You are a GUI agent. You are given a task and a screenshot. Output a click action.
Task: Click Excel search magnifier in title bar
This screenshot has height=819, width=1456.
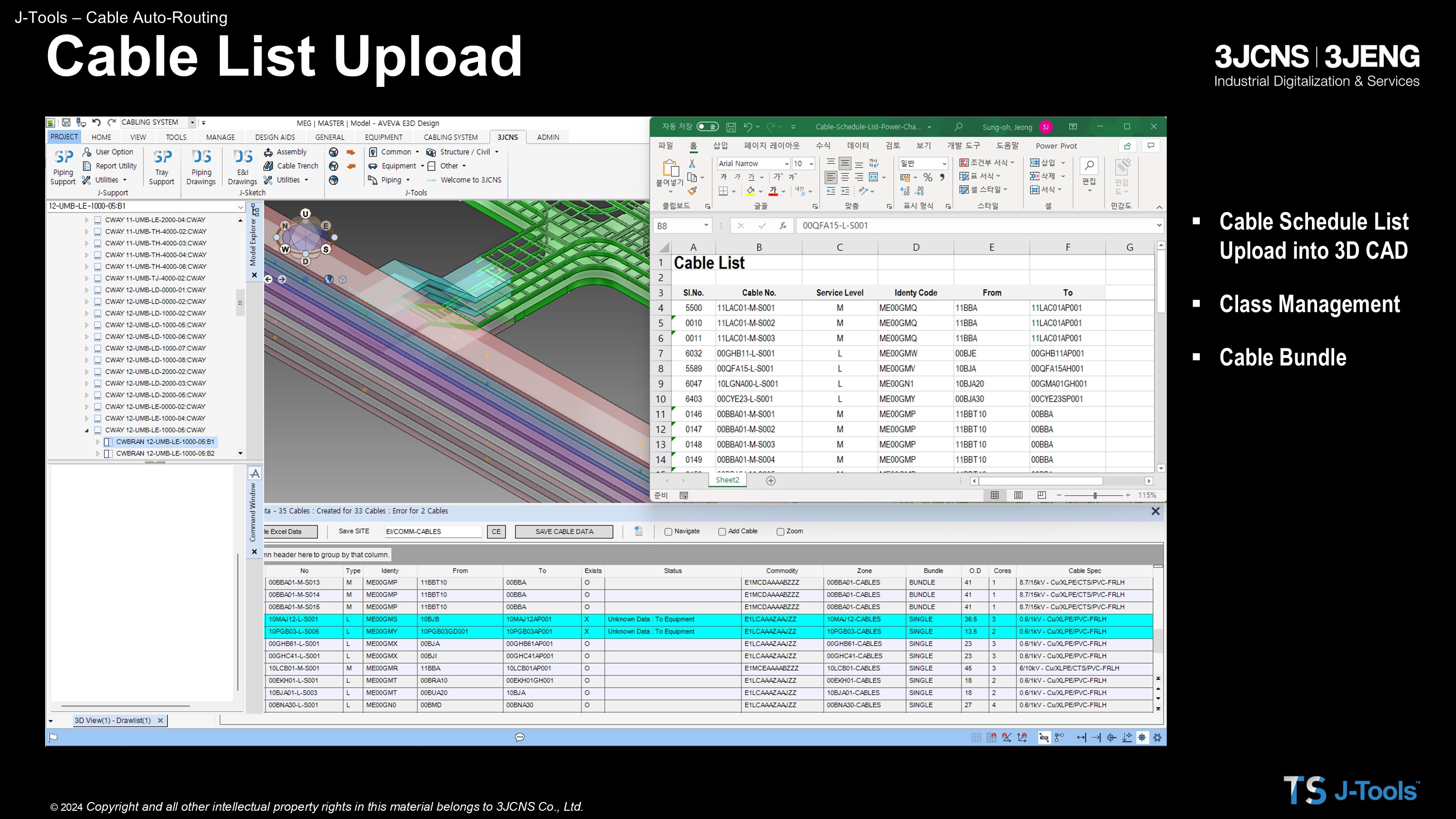point(958,127)
